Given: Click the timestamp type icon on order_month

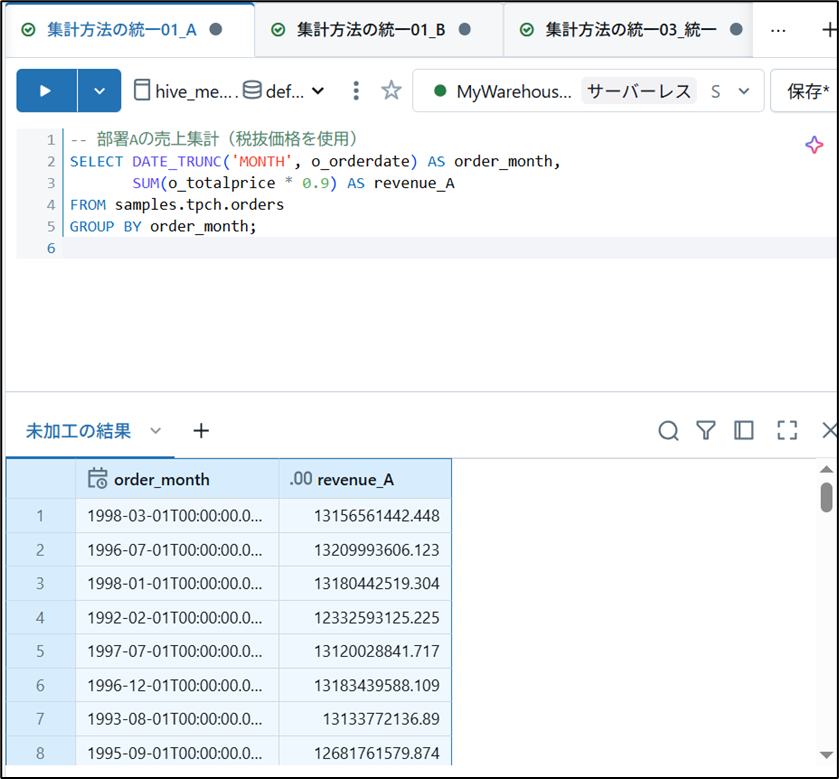Looking at the screenshot, I should click(x=97, y=478).
